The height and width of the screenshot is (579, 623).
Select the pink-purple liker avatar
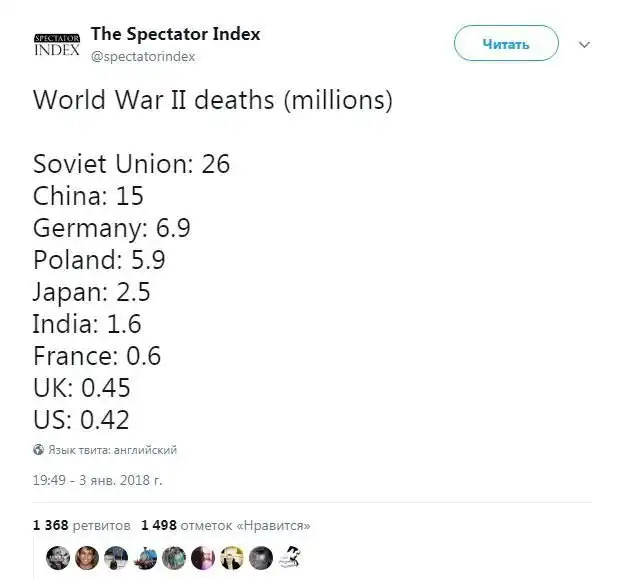click(x=203, y=558)
